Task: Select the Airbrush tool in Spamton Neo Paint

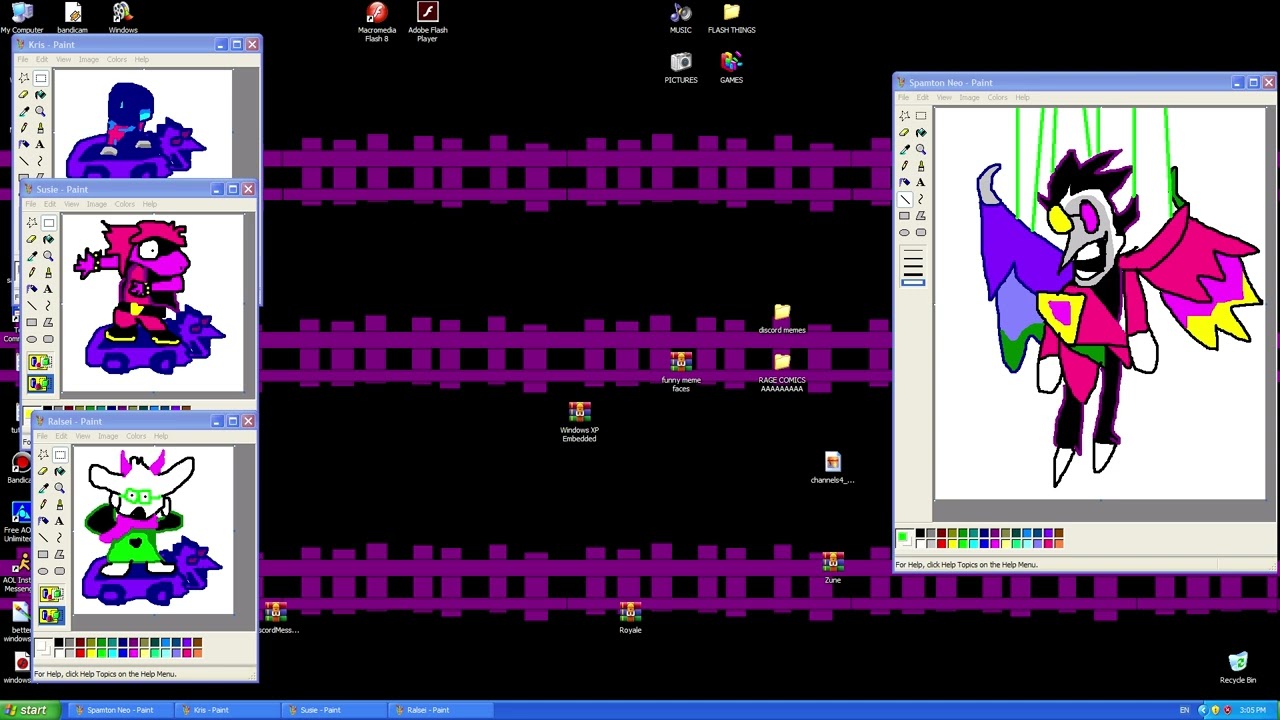Action: [x=904, y=182]
